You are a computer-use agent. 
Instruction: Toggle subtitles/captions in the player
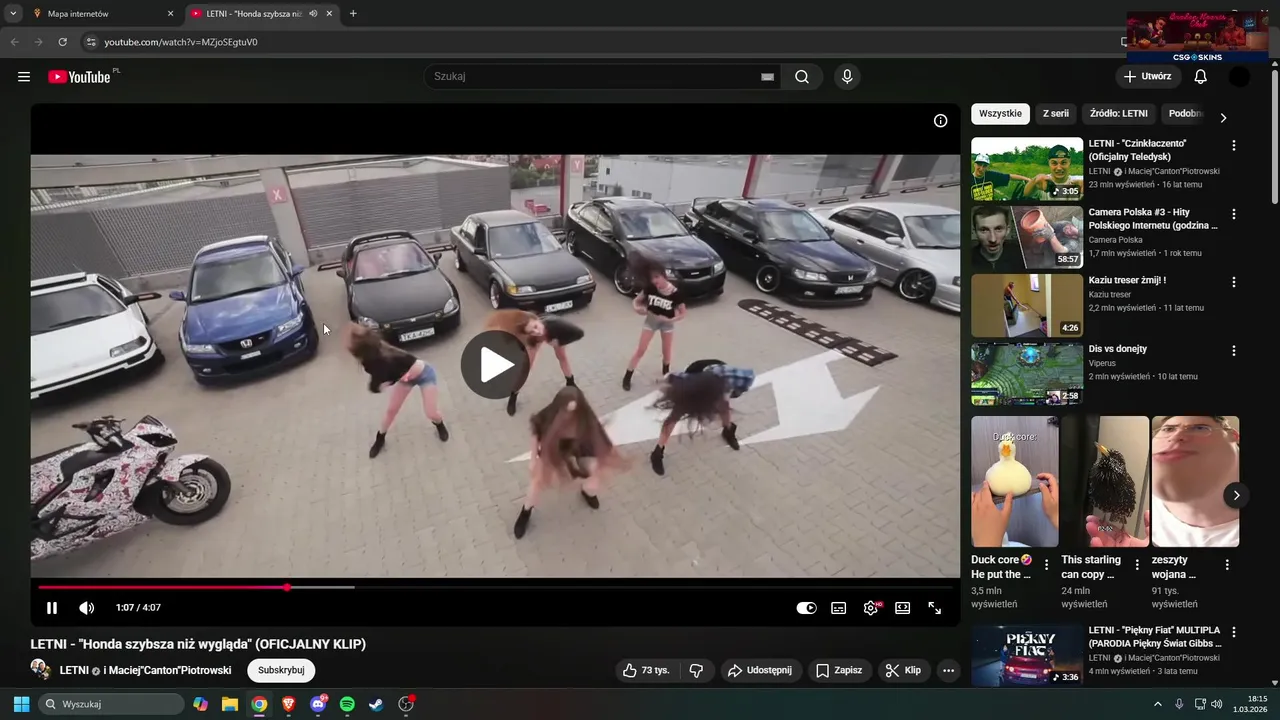tap(839, 608)
